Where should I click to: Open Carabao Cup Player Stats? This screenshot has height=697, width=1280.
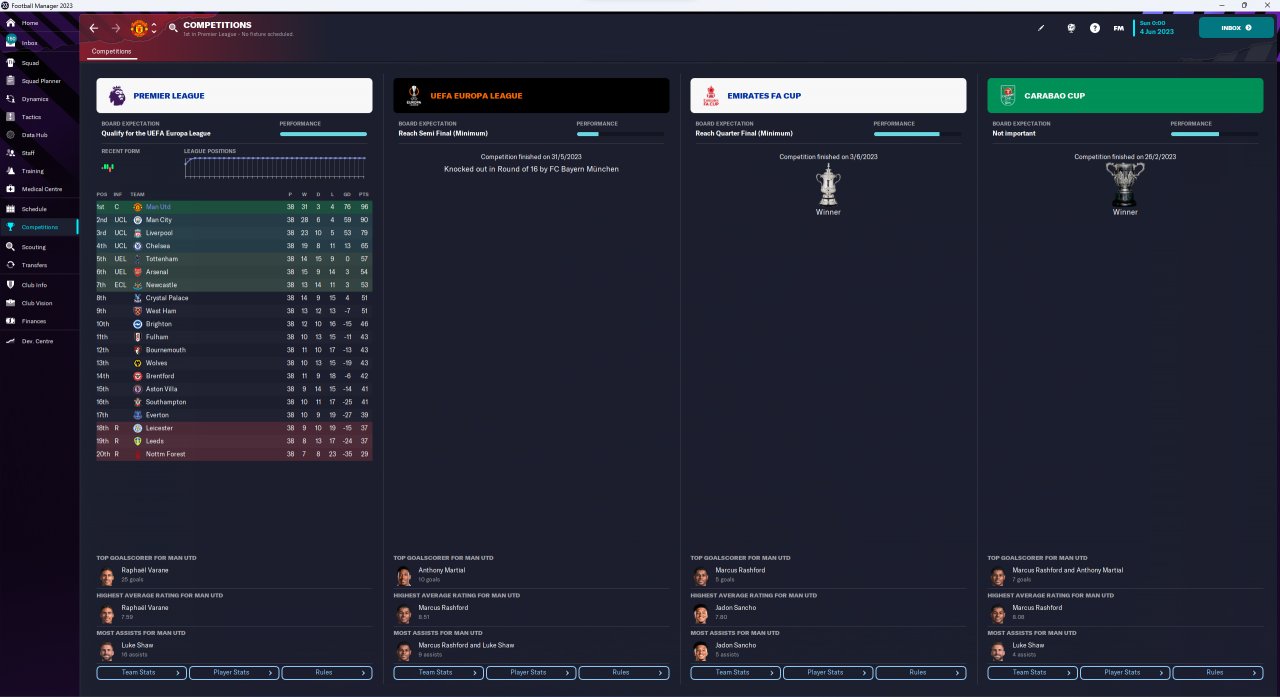1125,672
